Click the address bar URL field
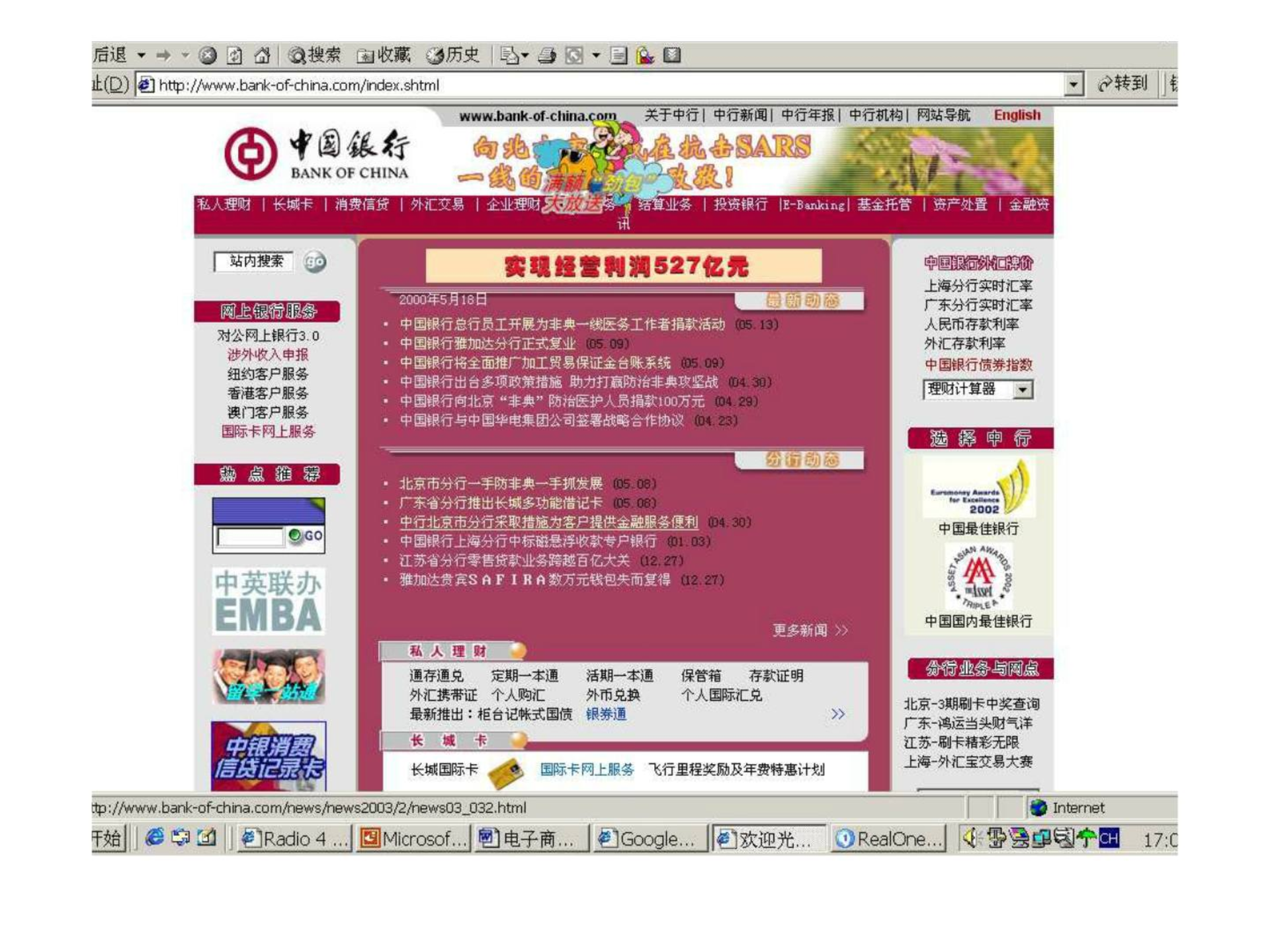The image size is (1270, 952). (600, 85)
